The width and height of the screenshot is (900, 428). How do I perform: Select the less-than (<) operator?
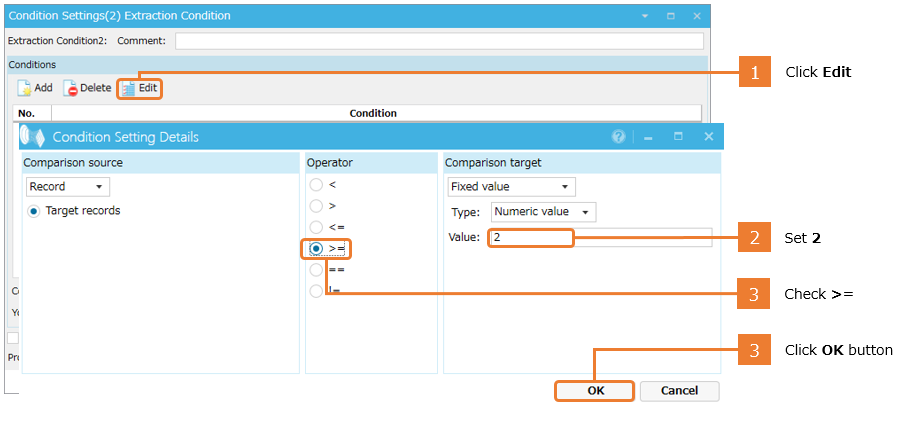point(316,185)
